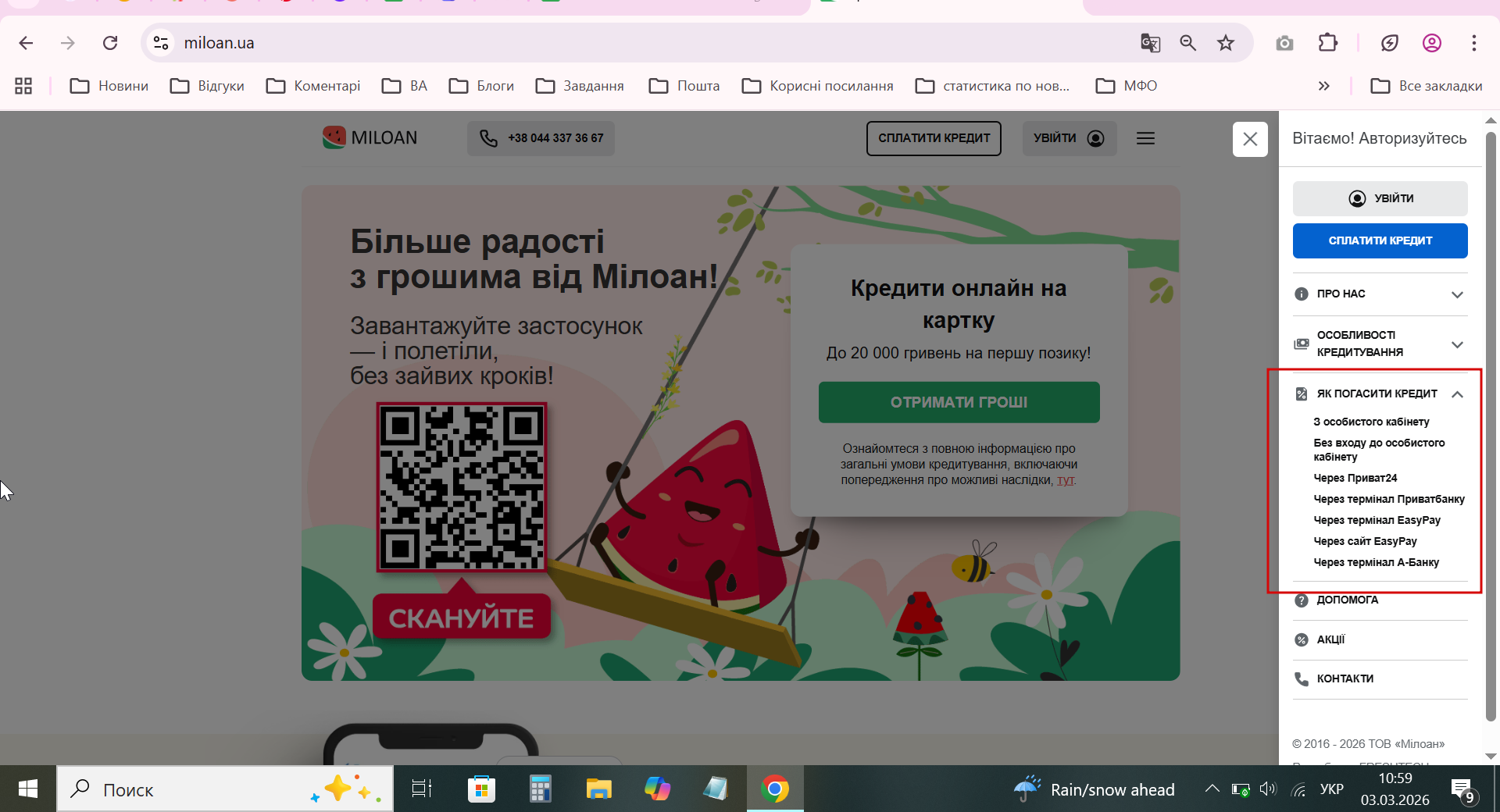Click УВІЙТИ in the site header
The image size is (1500, 812).
pyautogui.click(x=1069, y=138)
